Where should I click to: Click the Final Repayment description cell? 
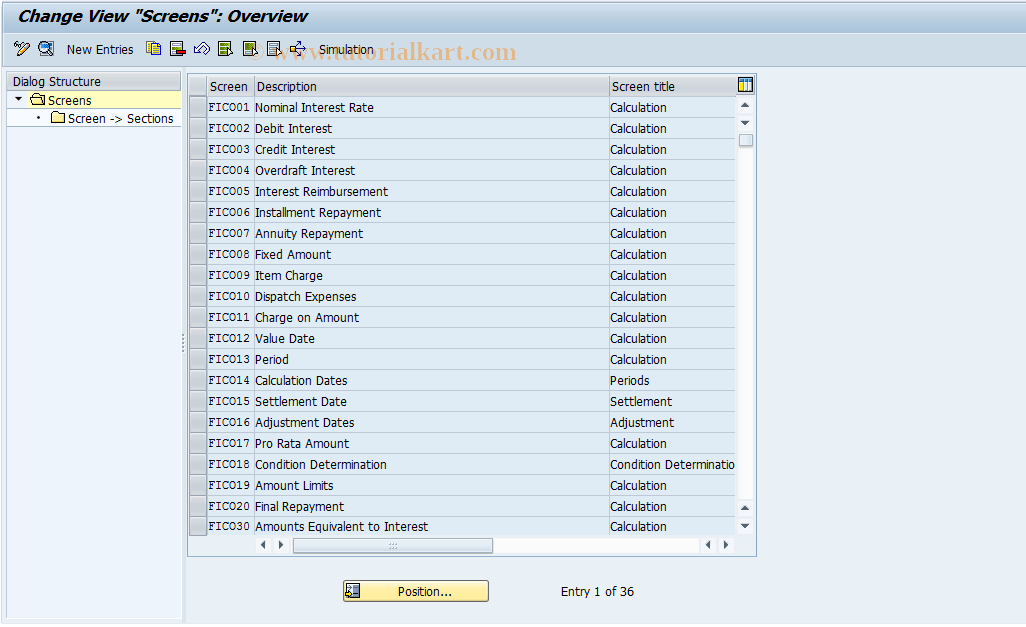(x=431, y=506)
